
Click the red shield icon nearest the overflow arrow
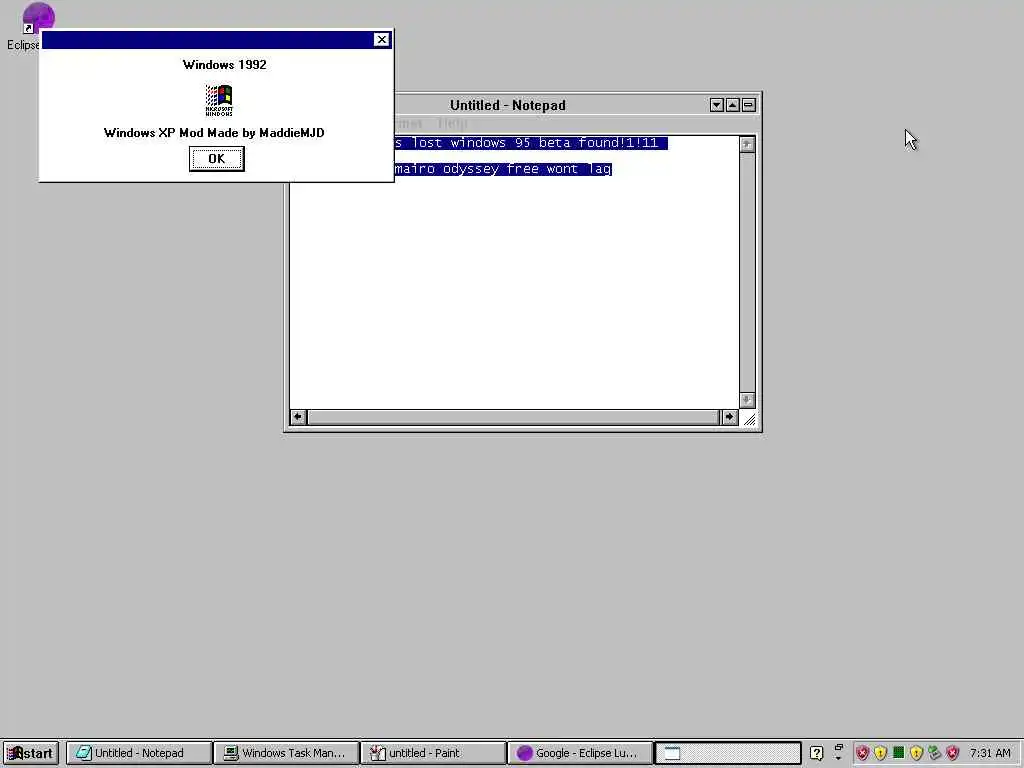click(x=863, y=753)
